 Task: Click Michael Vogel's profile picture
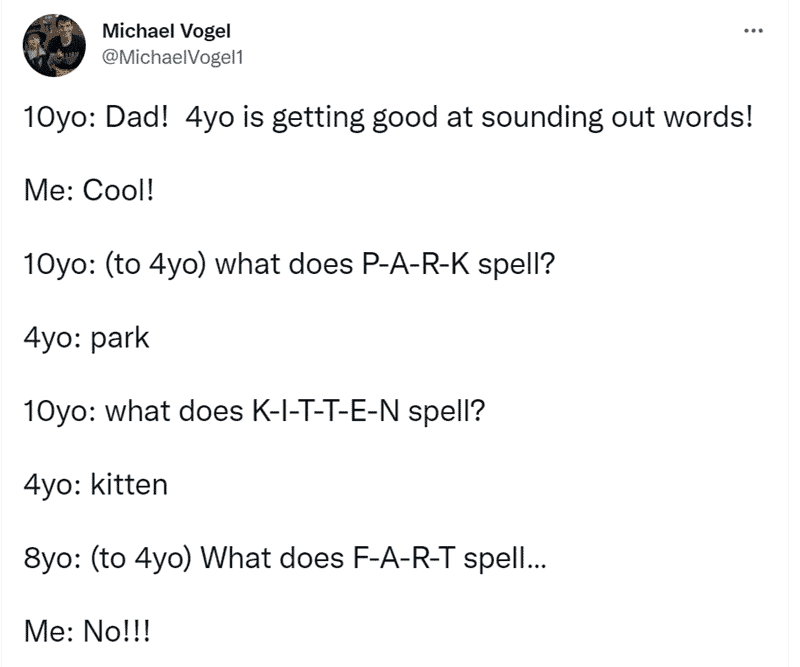coord(54,45)
